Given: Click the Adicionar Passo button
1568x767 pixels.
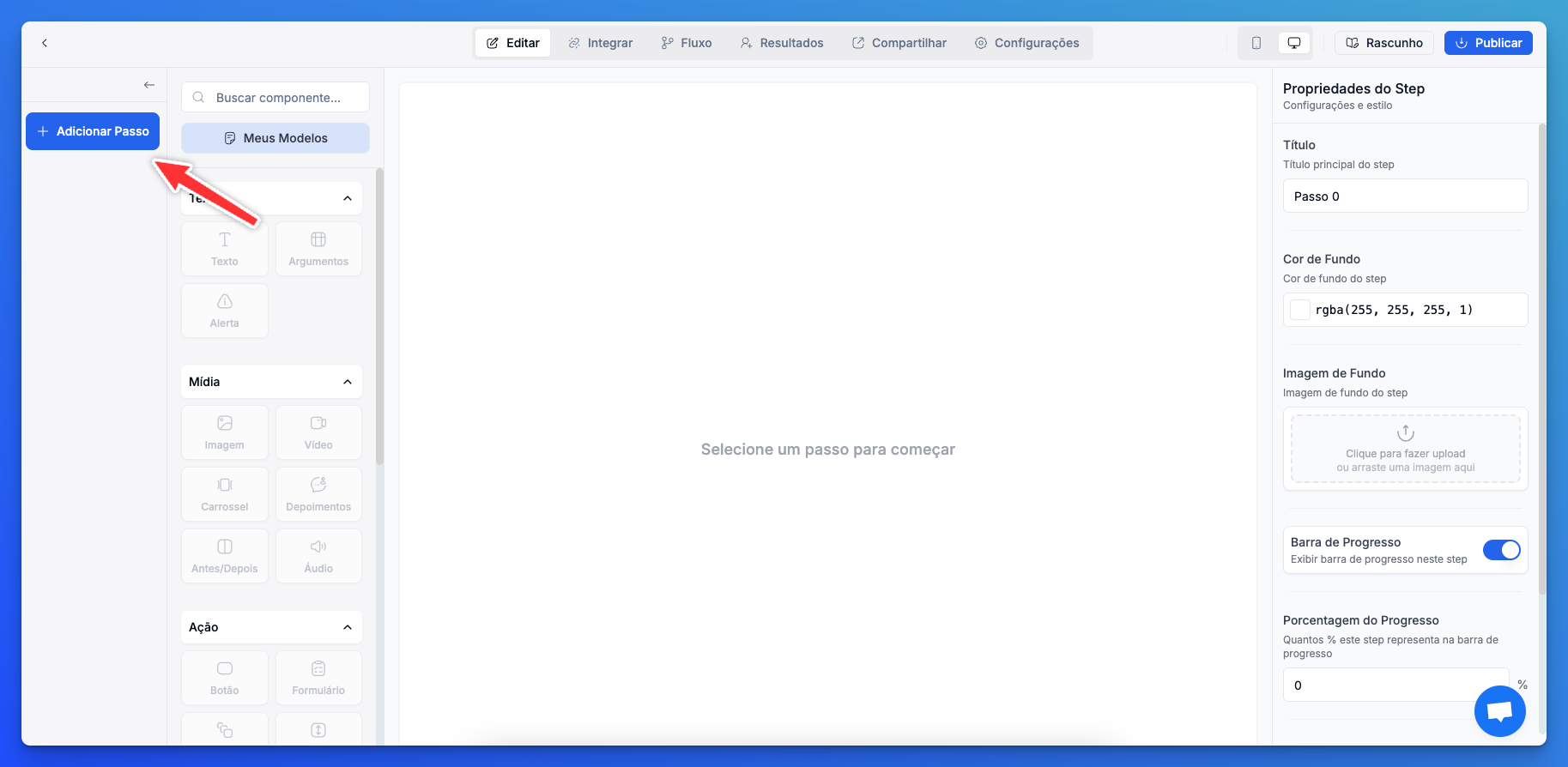Looking at the screenshot, I should click(x=93, y=131).
